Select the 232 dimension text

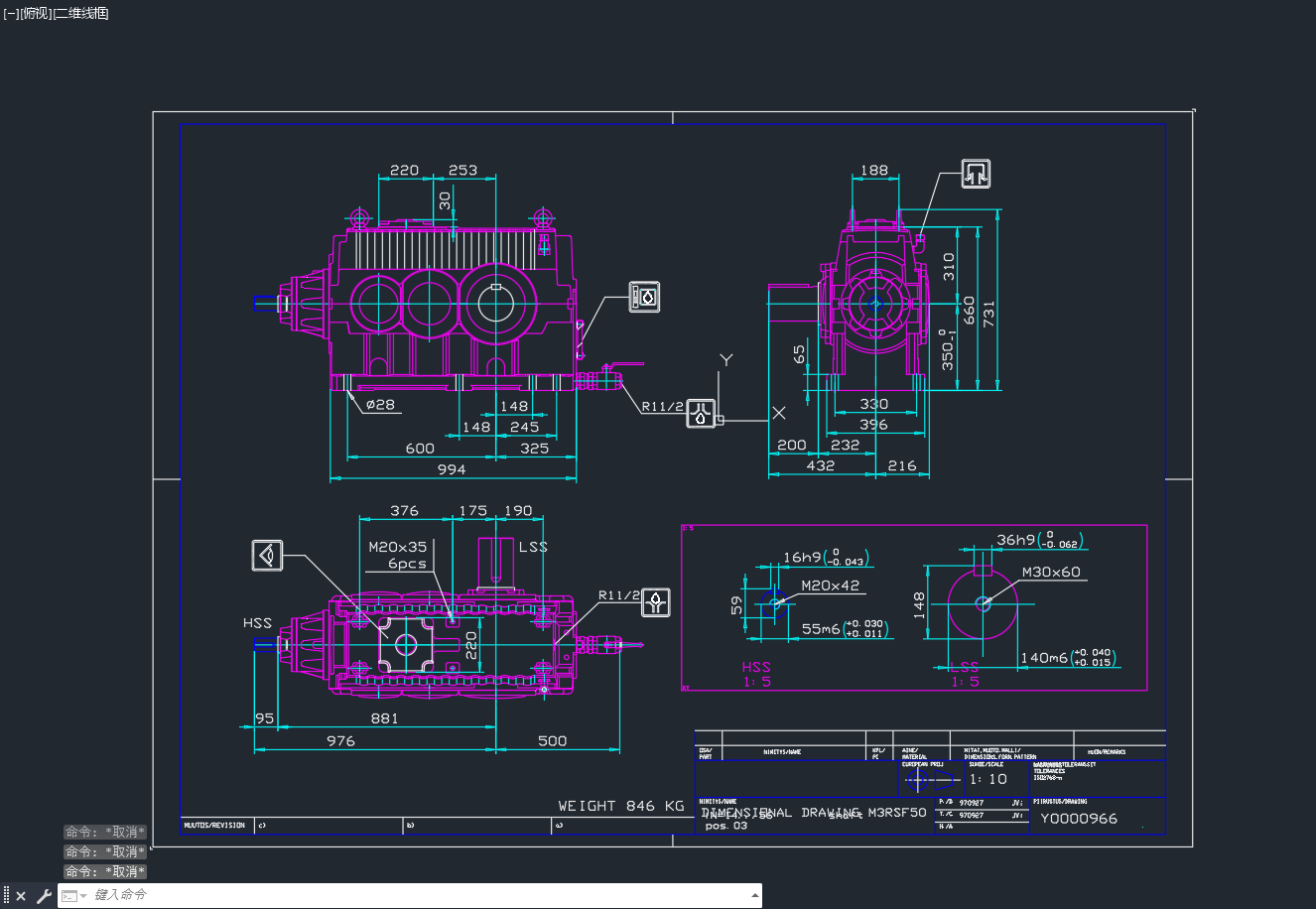(846, 446)
